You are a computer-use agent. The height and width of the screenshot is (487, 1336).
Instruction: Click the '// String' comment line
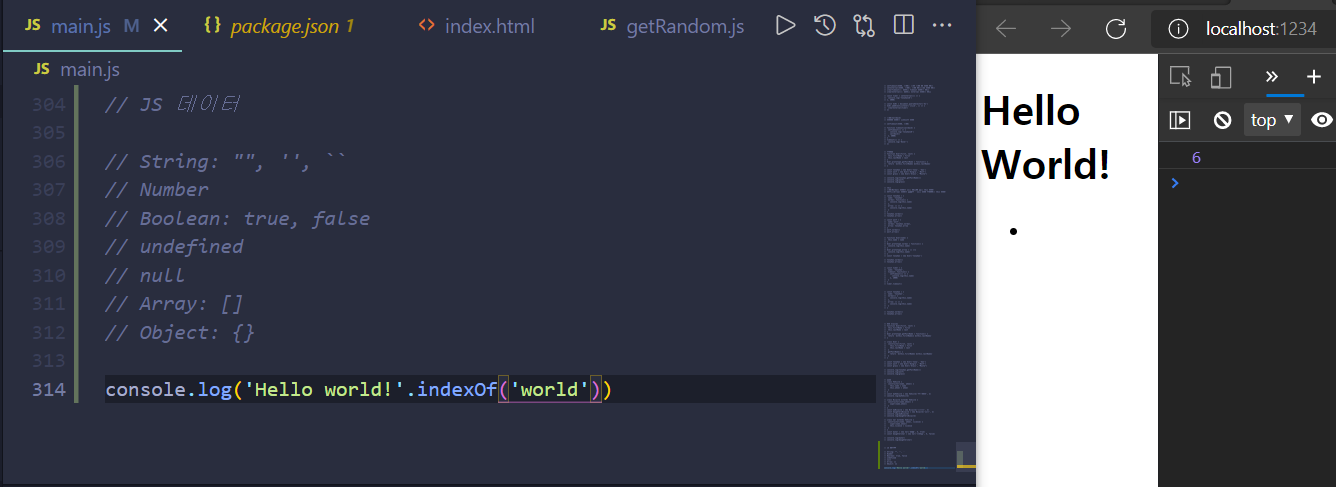click(x=226, y=161)
